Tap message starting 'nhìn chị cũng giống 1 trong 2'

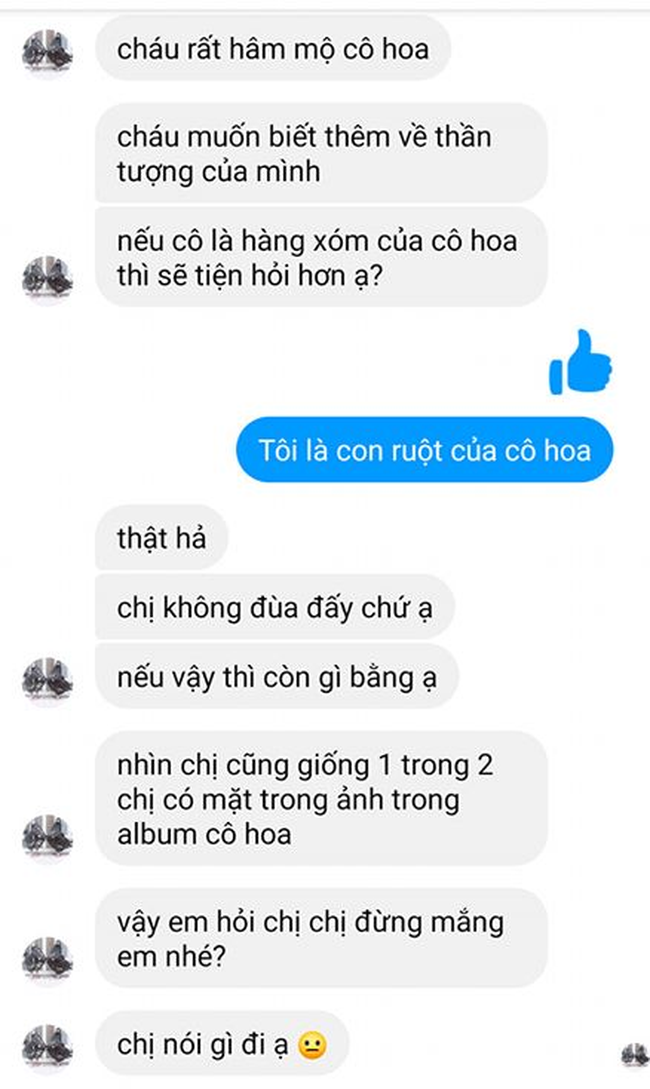321,799
